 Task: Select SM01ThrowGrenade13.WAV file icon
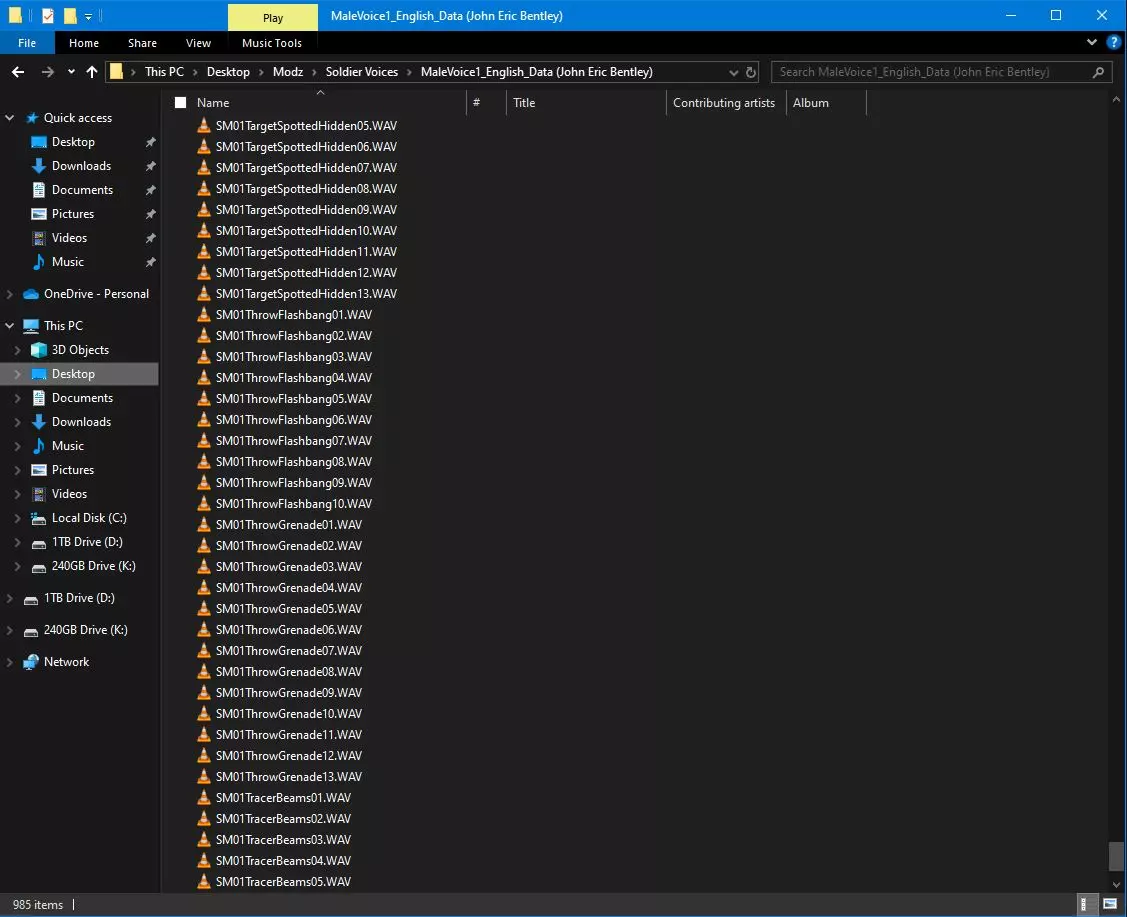tap(204, 776)
